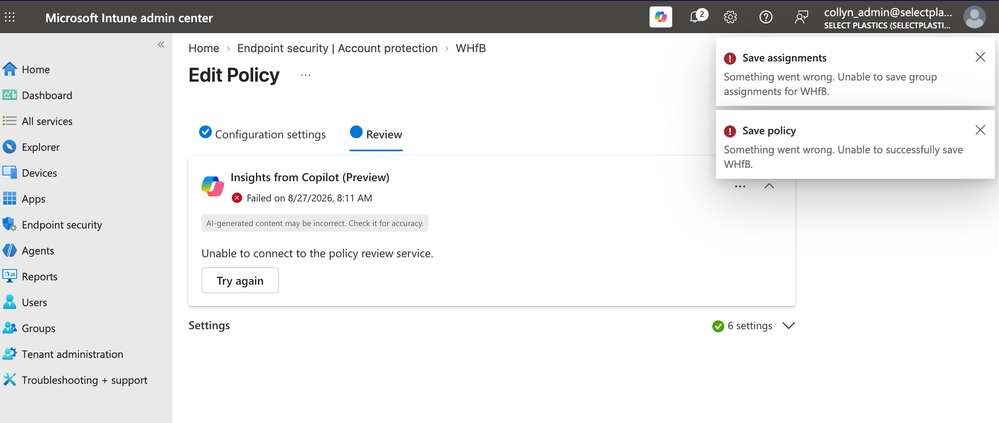Screen dimensions: 999x423
Task: Click the collyn_admin account name
Action: pos(888,12)
